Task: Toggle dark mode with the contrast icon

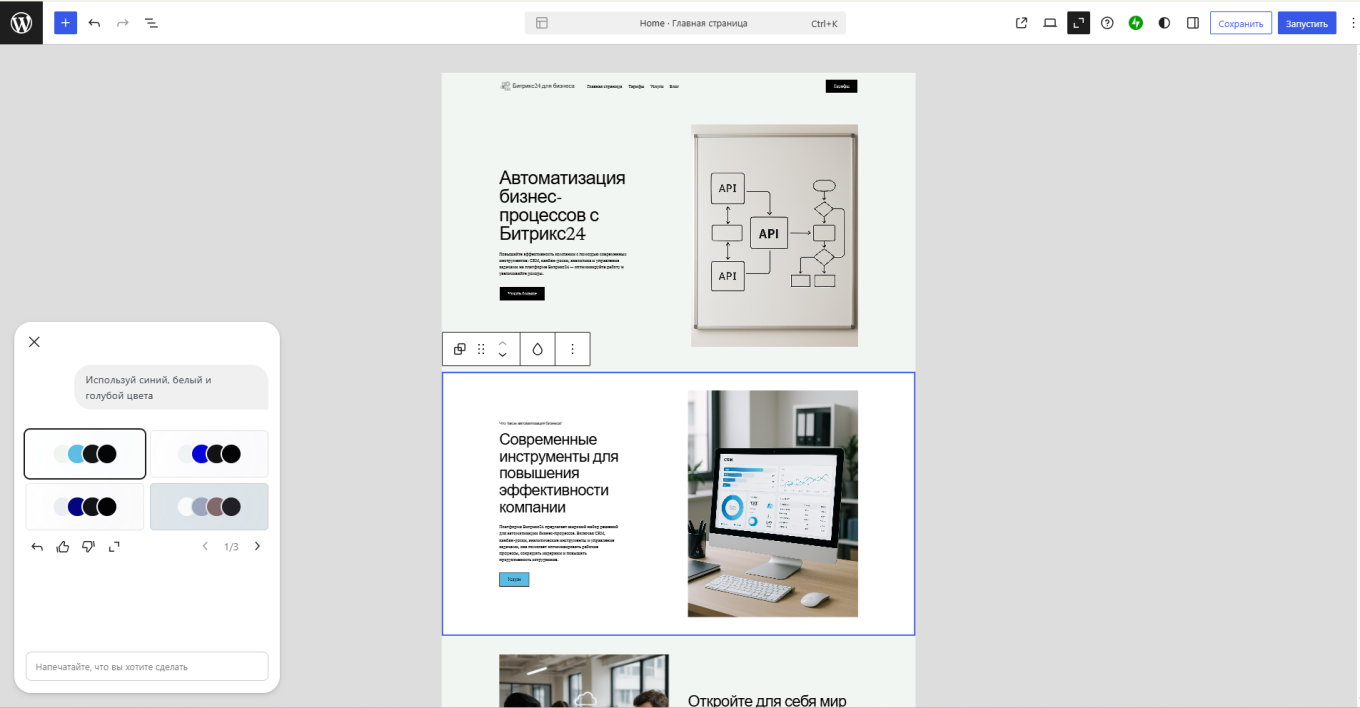Action: click(1164, 22)
